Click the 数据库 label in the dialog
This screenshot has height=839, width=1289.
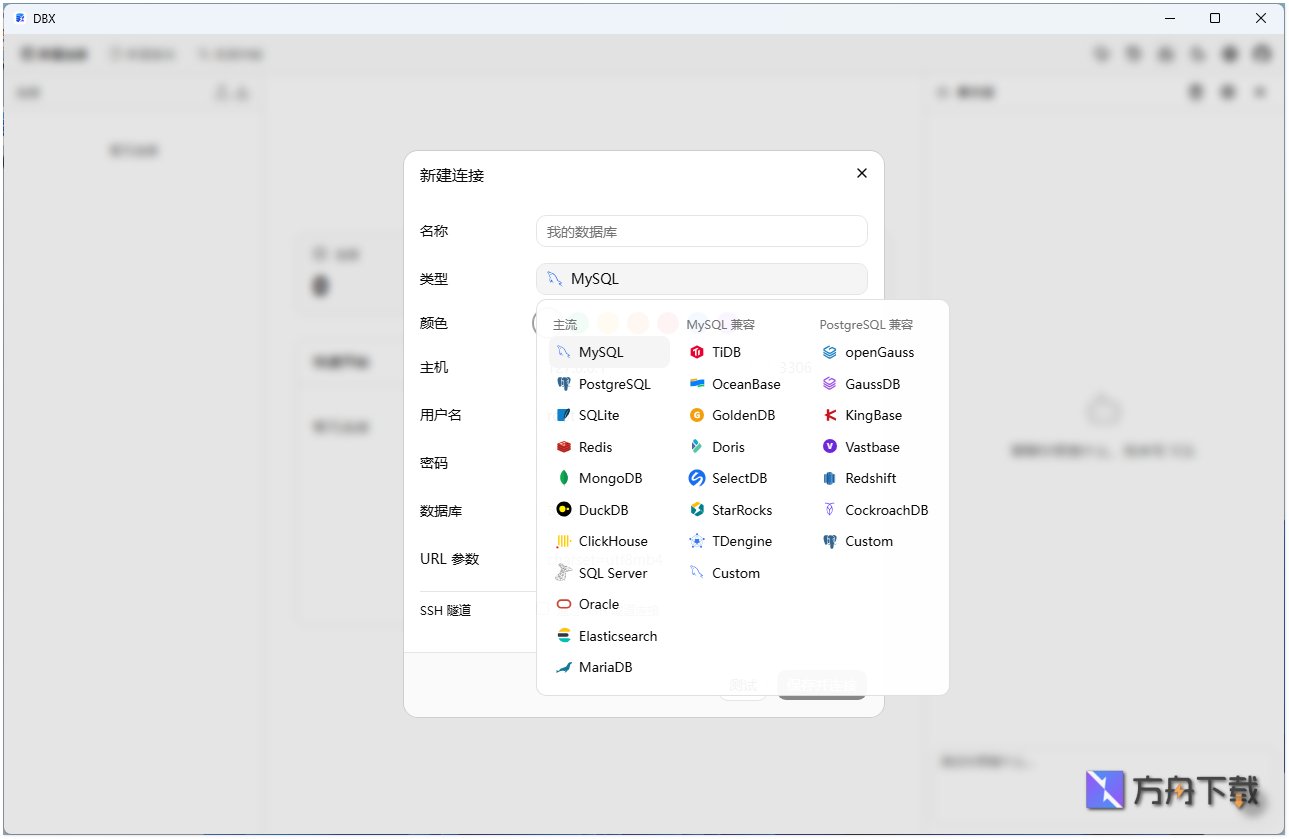(441, 511)
